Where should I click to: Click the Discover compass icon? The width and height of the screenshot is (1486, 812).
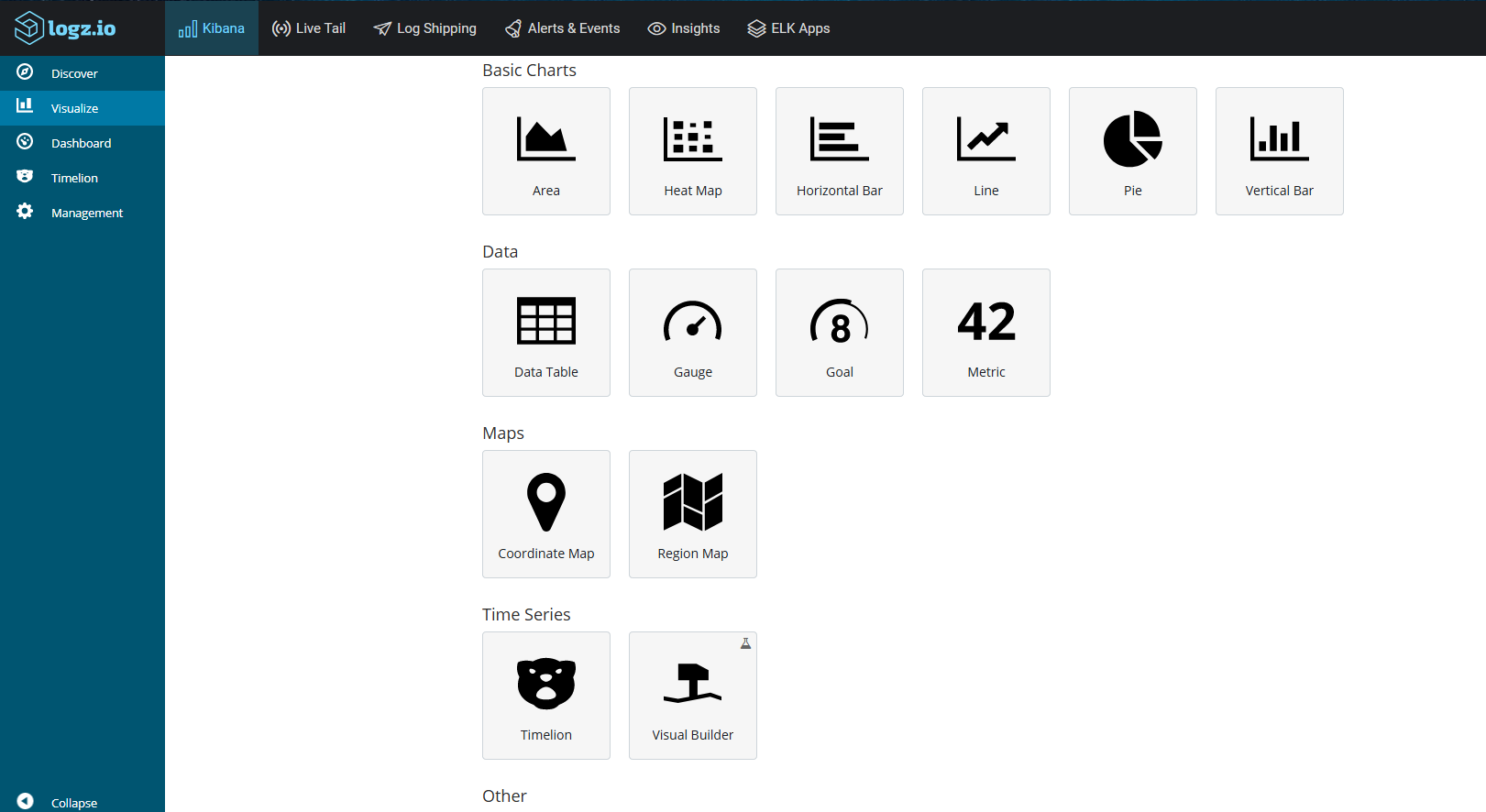(25, 72)
